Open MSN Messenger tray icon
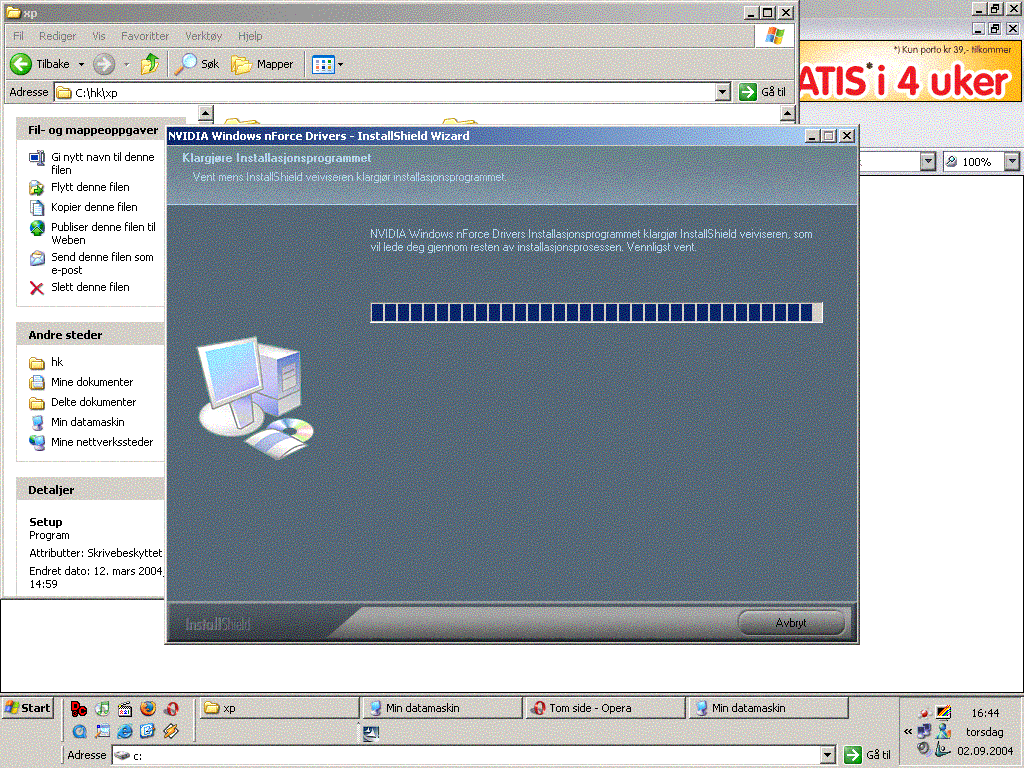This screenshot has width=1024, height=768. (944, 731)
